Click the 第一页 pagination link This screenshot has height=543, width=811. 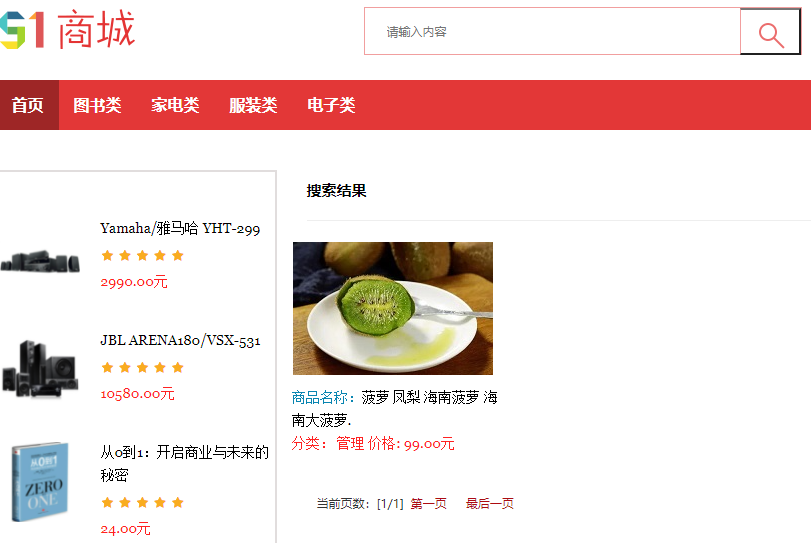[429, 504]
